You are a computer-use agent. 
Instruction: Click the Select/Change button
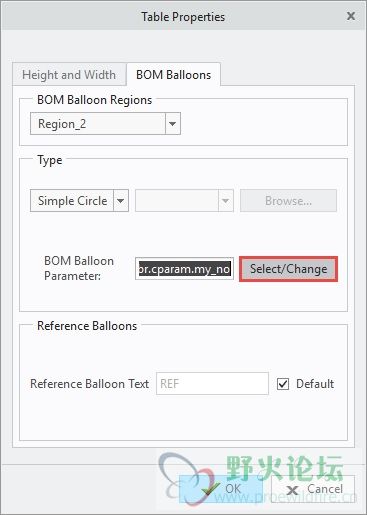click(x=288, y=269)
